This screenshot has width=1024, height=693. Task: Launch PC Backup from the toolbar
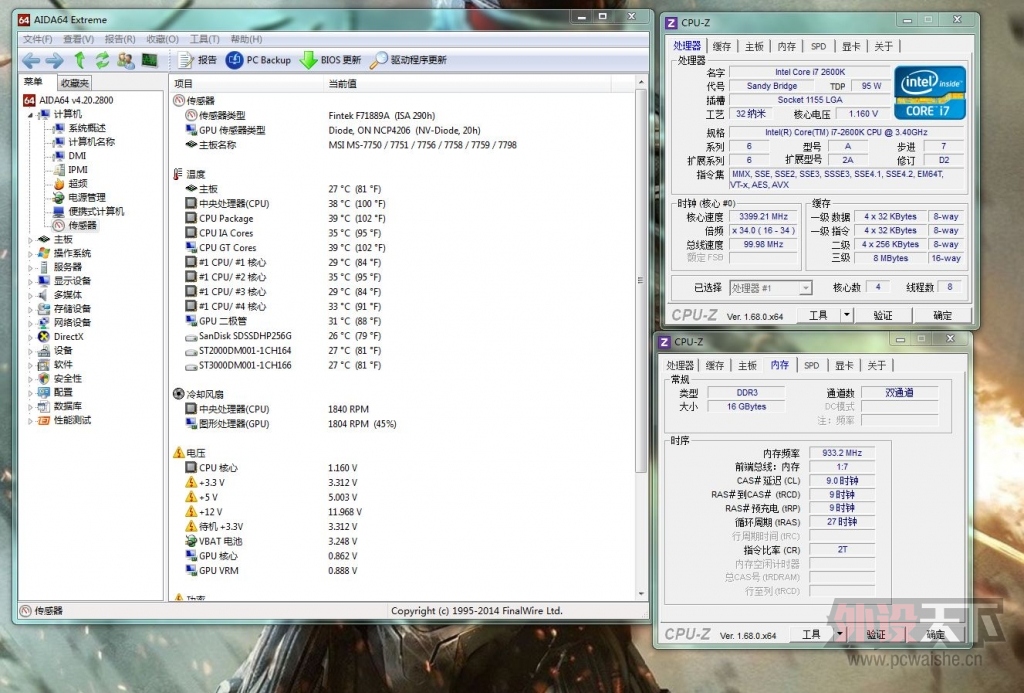click(x=258, y=60)
